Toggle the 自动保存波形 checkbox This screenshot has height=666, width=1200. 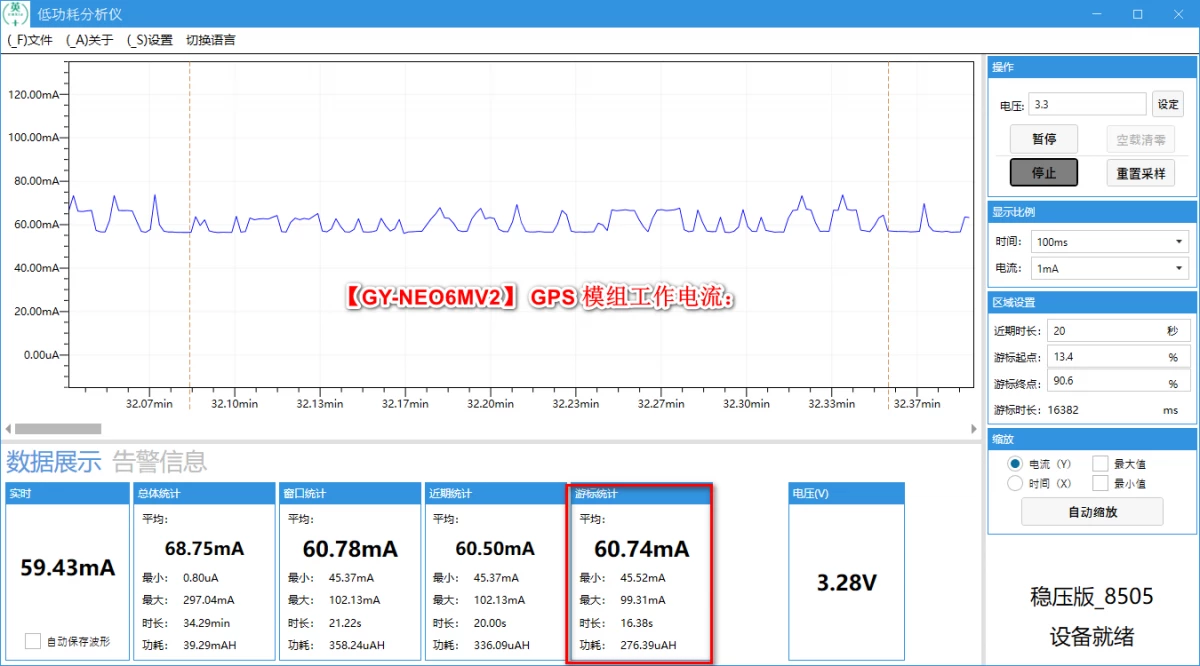click(33, 641)
